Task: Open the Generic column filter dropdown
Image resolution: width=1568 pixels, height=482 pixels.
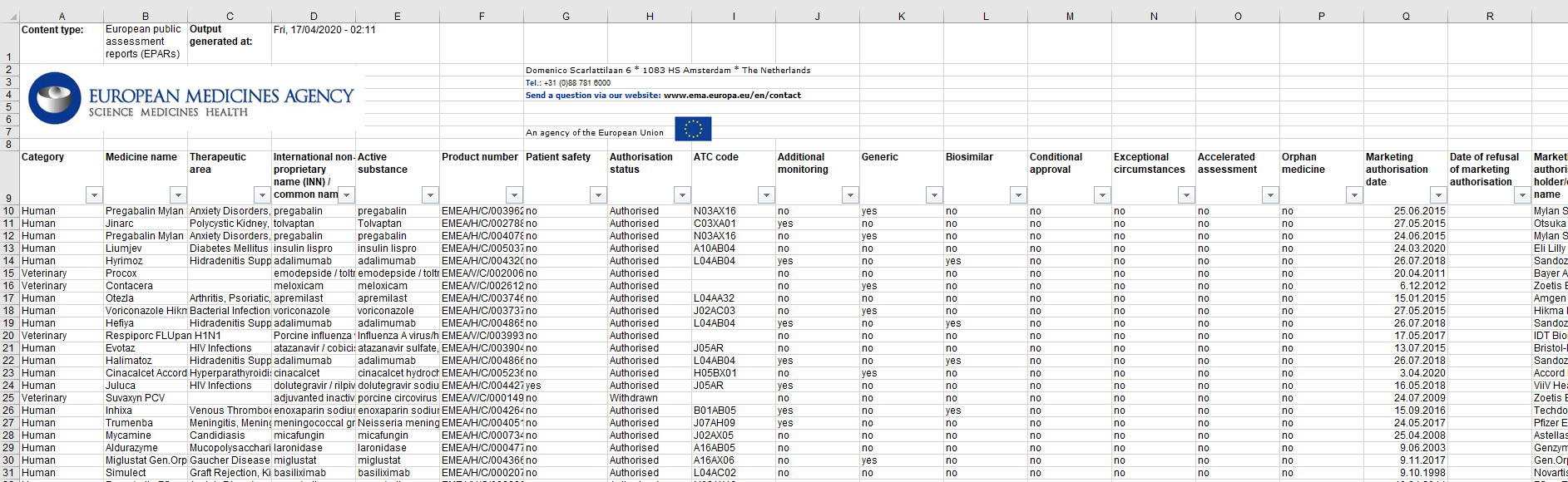Action: [x=934, y=195]
